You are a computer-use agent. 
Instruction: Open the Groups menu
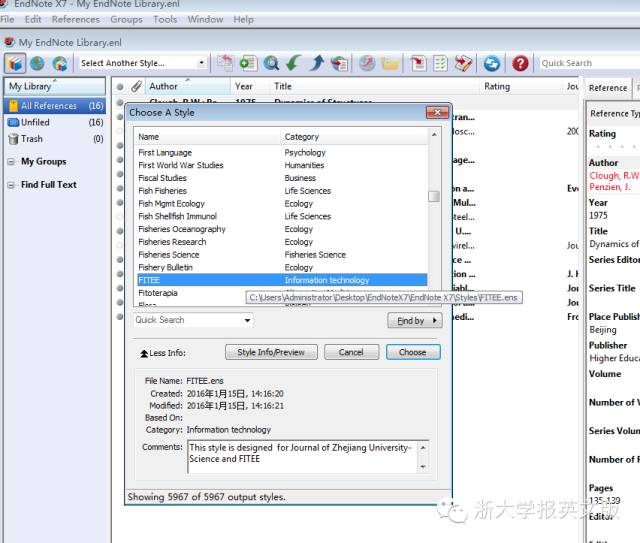(126, 19)
